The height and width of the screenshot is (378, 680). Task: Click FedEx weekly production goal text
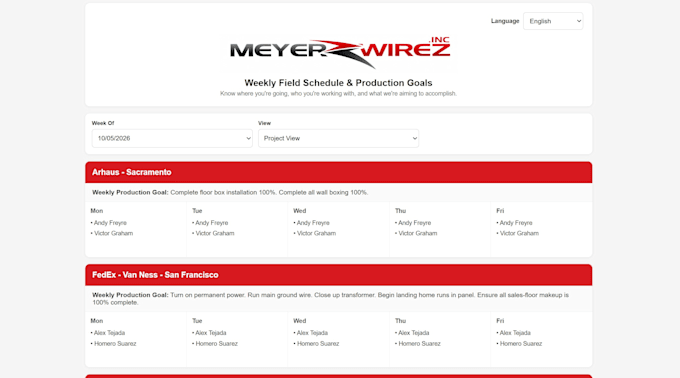(x=330, y=299)
